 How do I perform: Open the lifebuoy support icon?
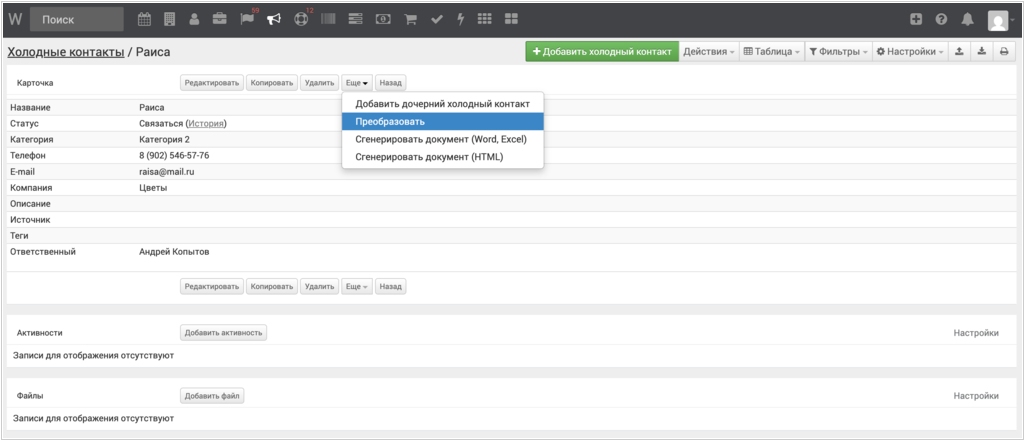(300, 19)
